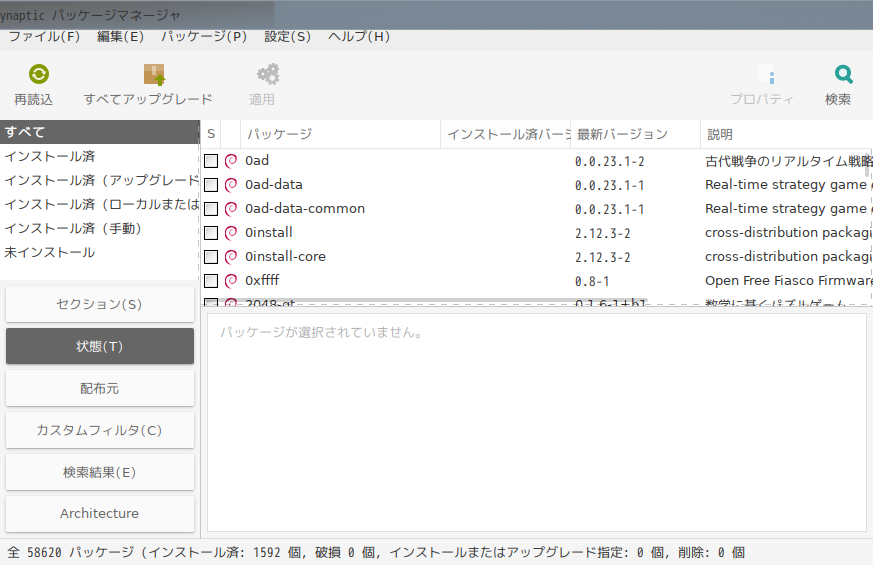Click the Debian swirl icon for 0ad-data
Screen dimensions: 873x565
coord(230,185)
